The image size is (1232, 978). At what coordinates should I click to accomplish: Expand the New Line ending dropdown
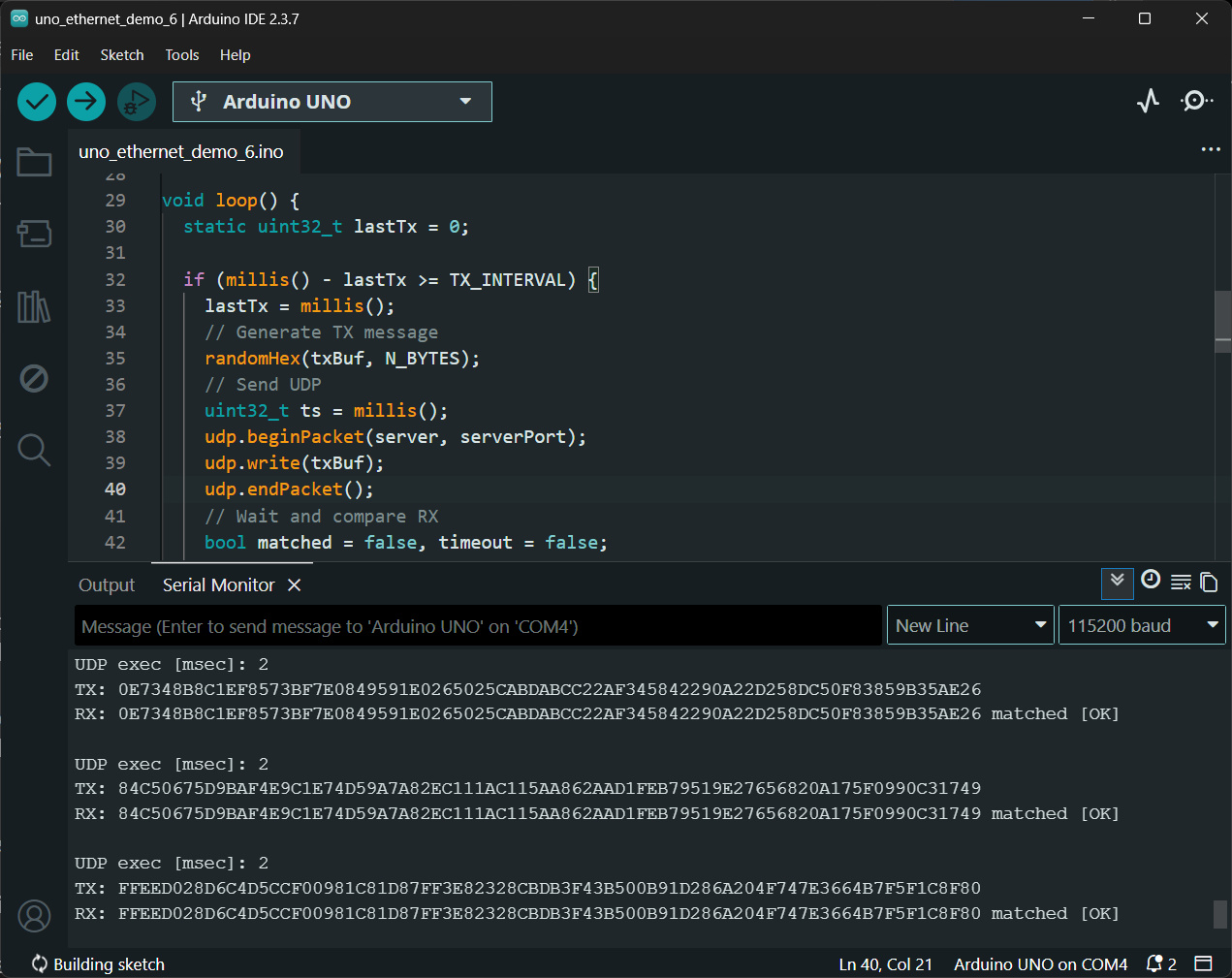click(970, 626)
